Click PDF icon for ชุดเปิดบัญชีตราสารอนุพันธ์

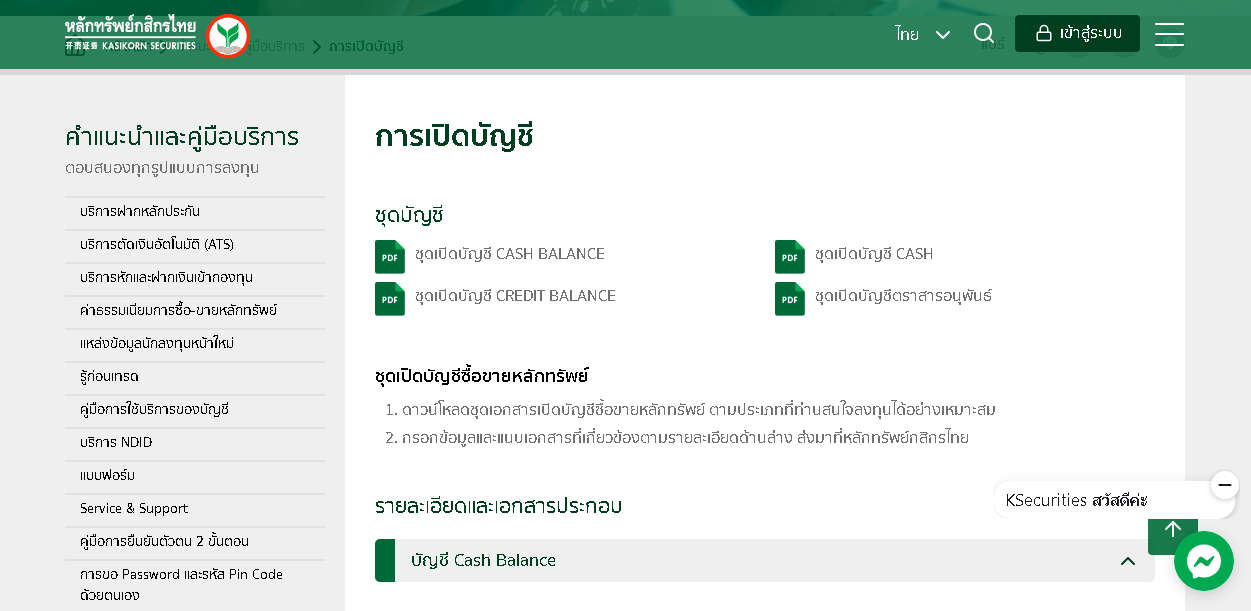(790, 298)
